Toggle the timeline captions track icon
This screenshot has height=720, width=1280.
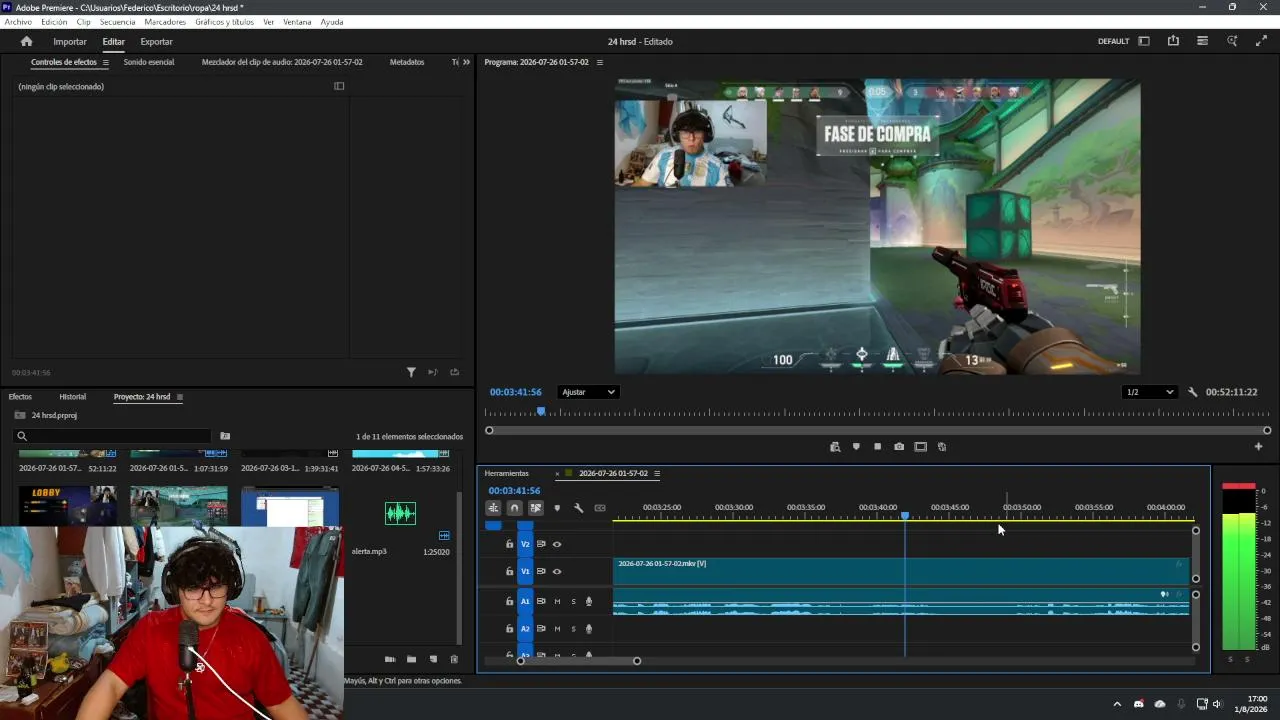coord(600,508)
